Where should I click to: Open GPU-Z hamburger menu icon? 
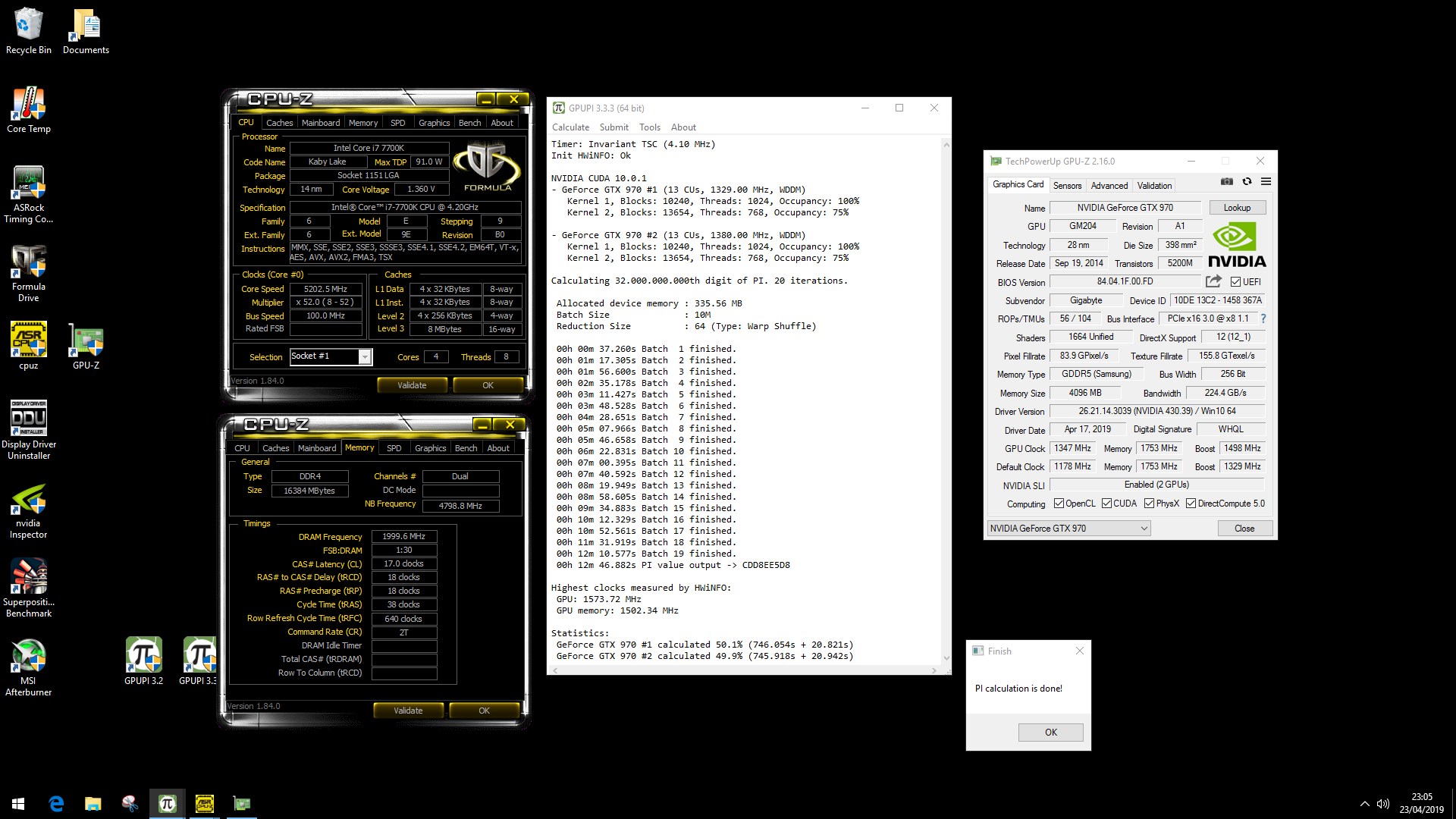point(1266,181)
